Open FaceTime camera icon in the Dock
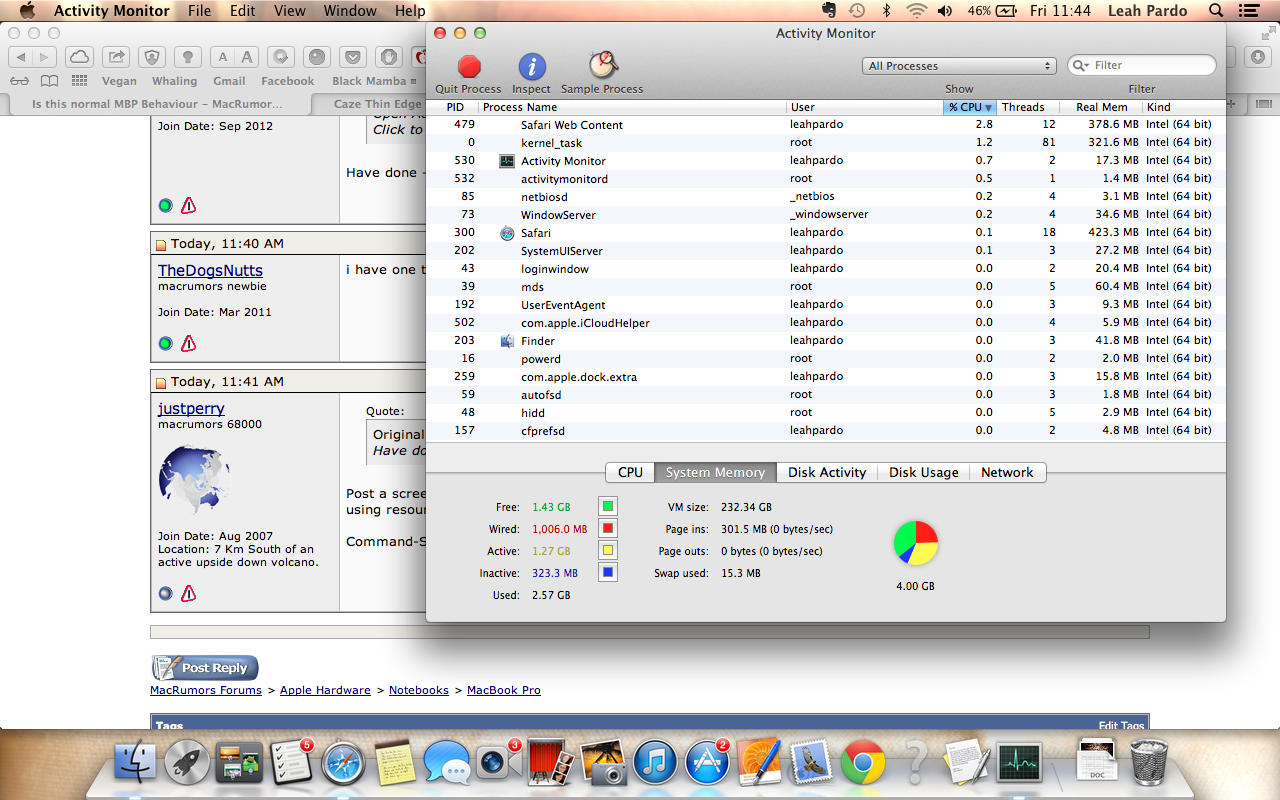This screenshot has height=800, width=1280. 497,764
